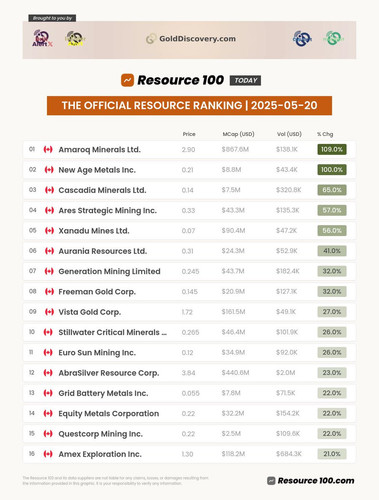Click the Canada flag next to Ares Strategic Mining

point(49,210)
